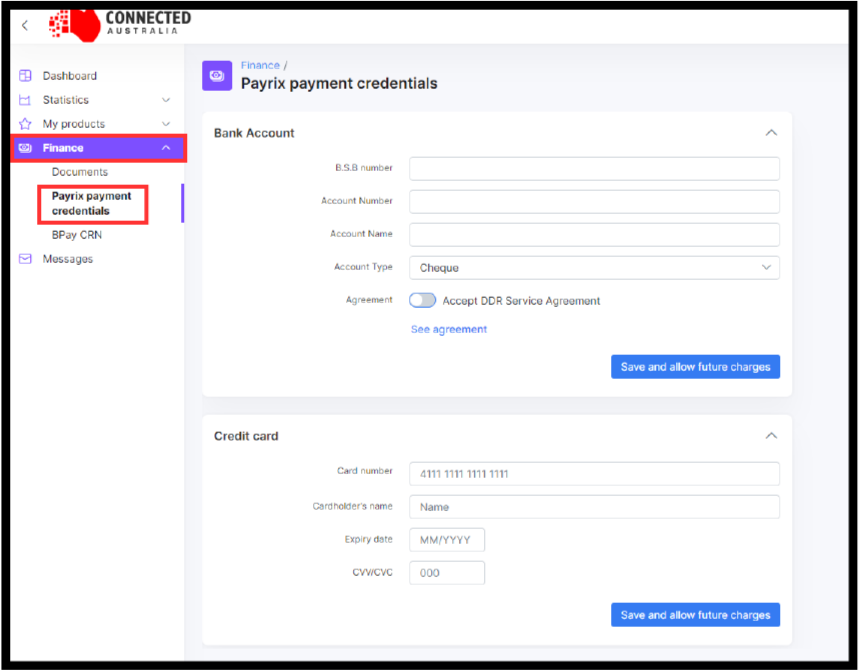Select Payrix payment credentials submenu
This screenshot has width=859, height=670.
[92, 204]
